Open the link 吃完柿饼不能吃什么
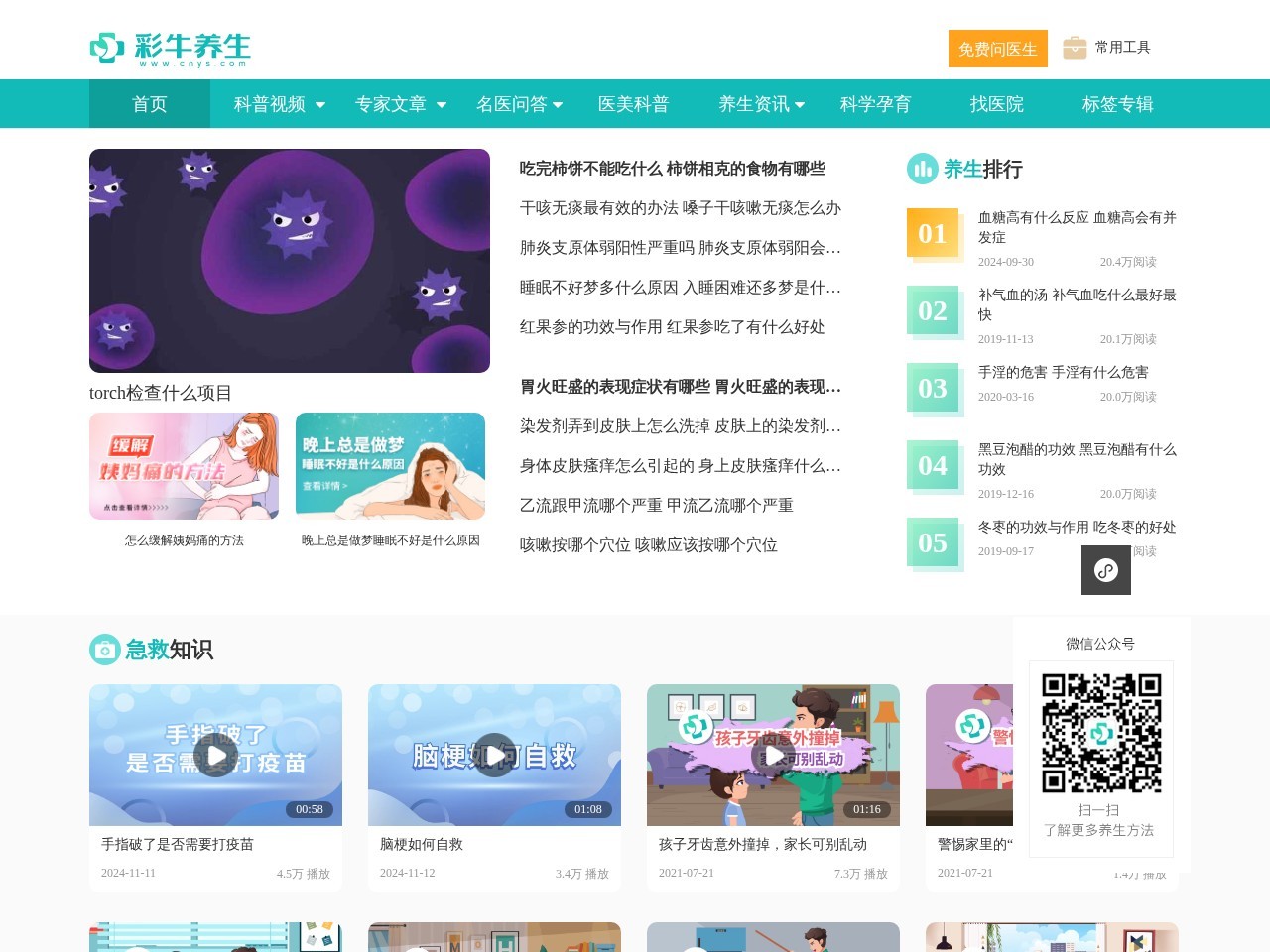 tap(586, 169)
